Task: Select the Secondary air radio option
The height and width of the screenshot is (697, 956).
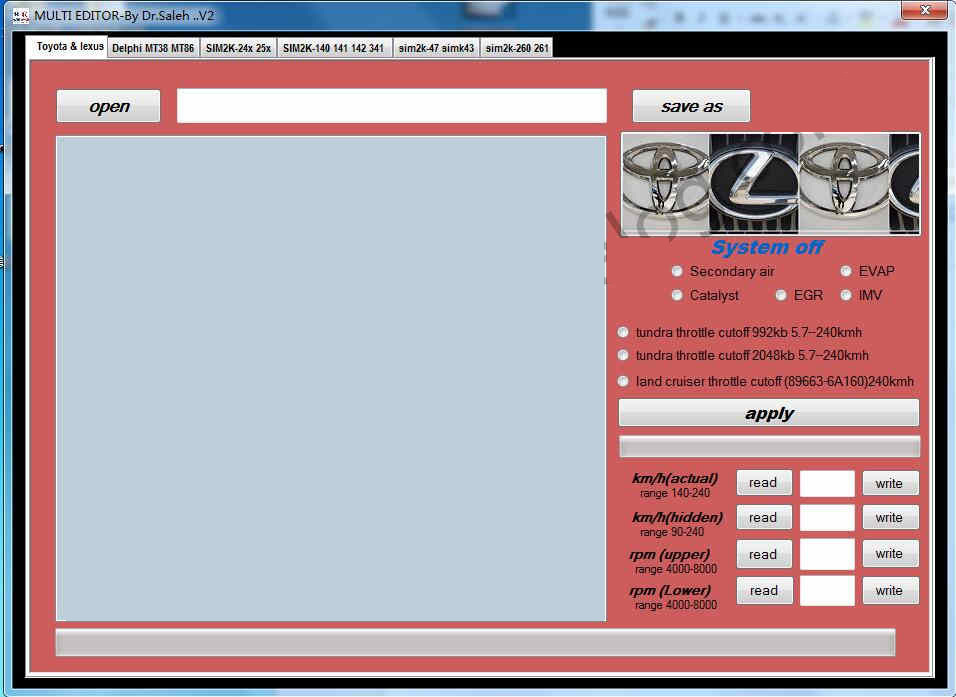Action: pyautogui.click(x=723, y=271)
